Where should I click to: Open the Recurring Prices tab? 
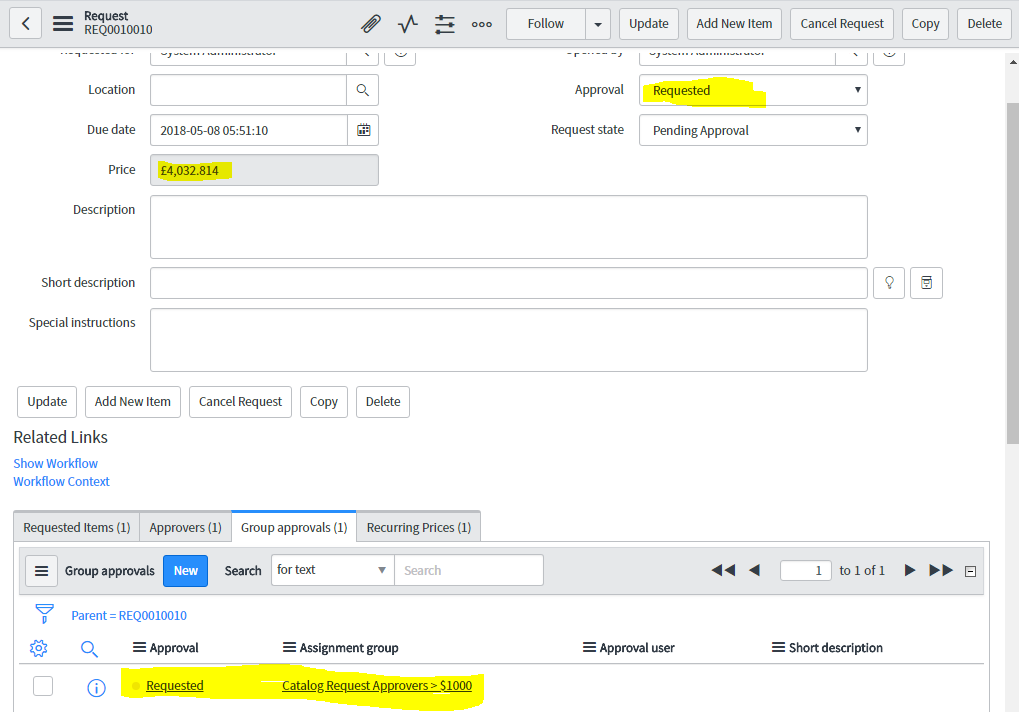click(417, 527)
